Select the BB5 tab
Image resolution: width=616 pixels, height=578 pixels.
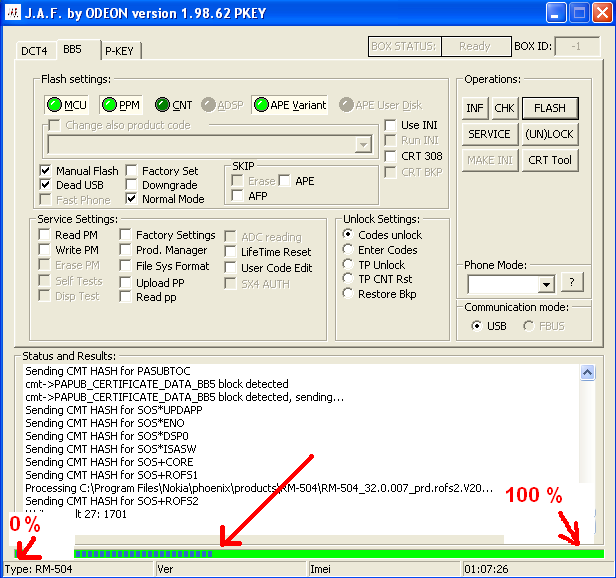77,49
